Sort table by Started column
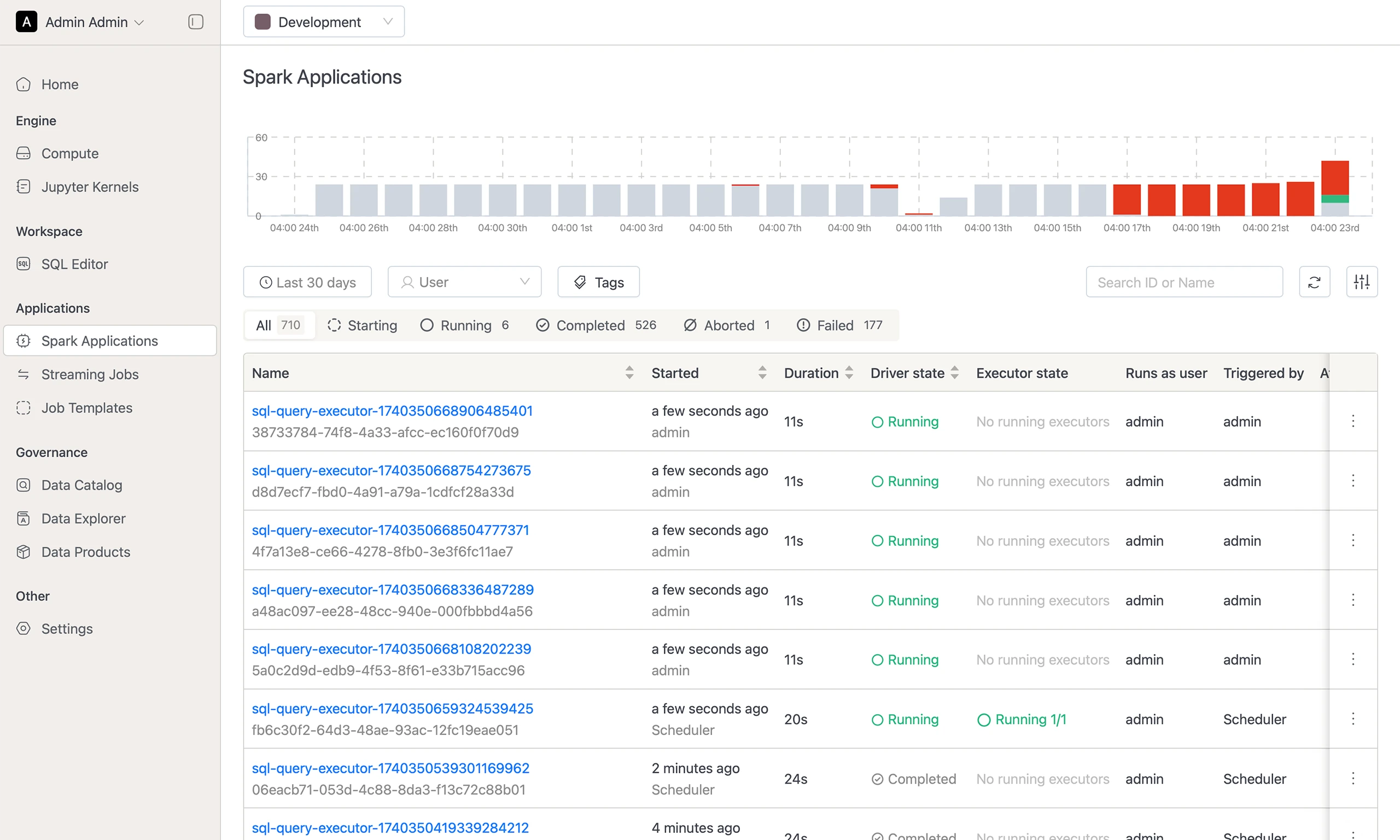This screenshot has height=840, width=1400. 762,372
